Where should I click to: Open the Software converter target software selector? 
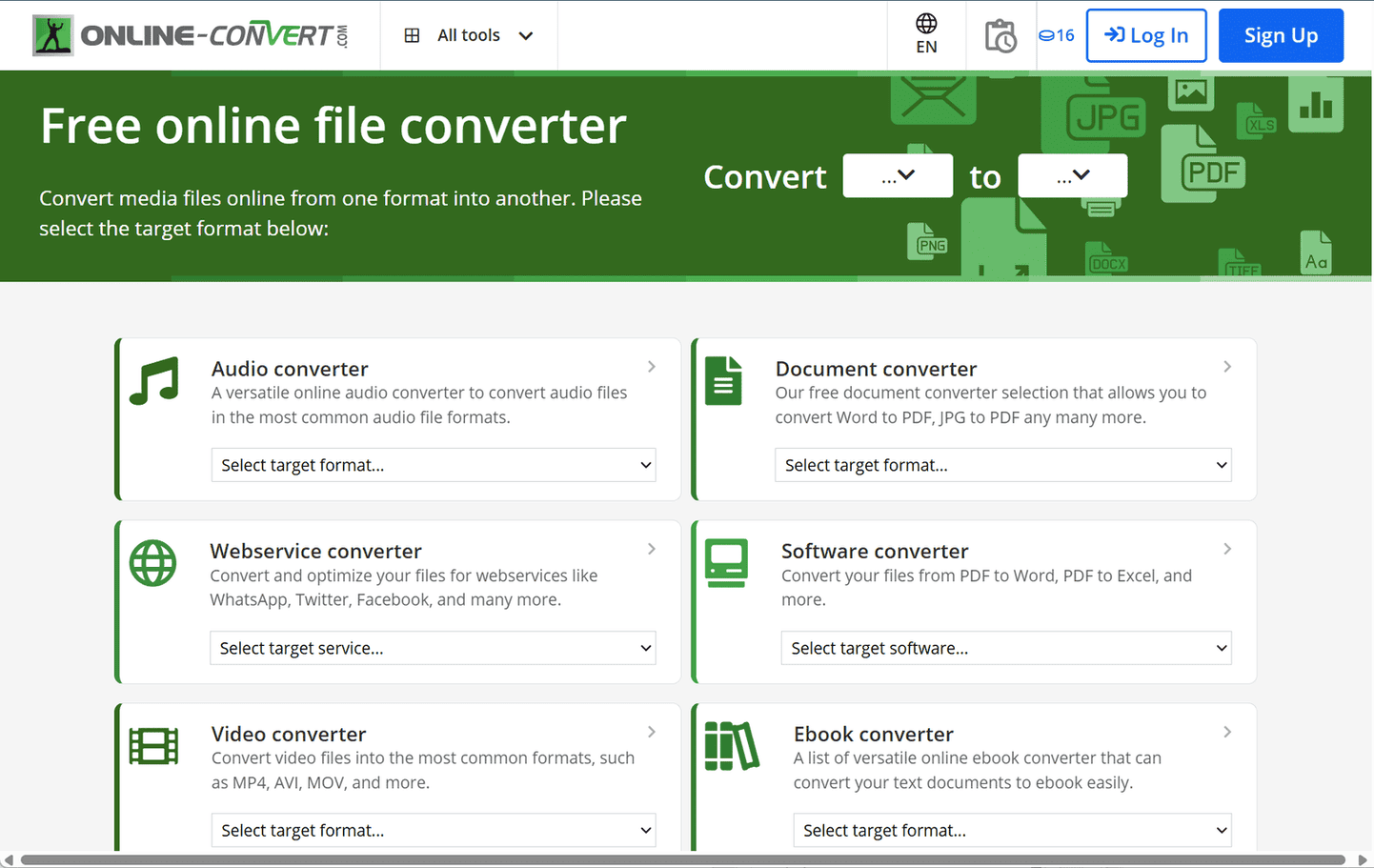(1006, 648)
